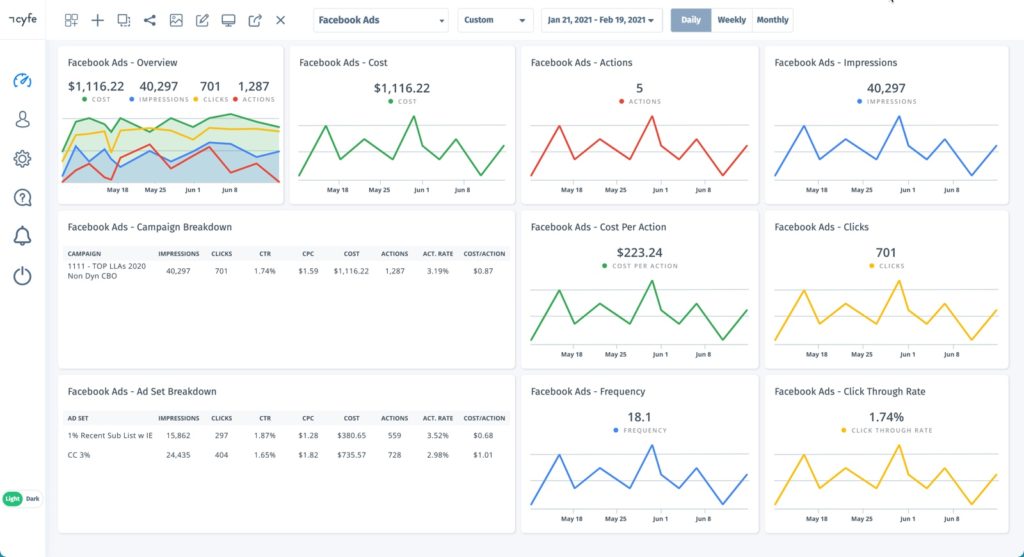Click the yellow CLICKS legend in Overview
The image size is (1024, 557).
(x=211, y=99)
